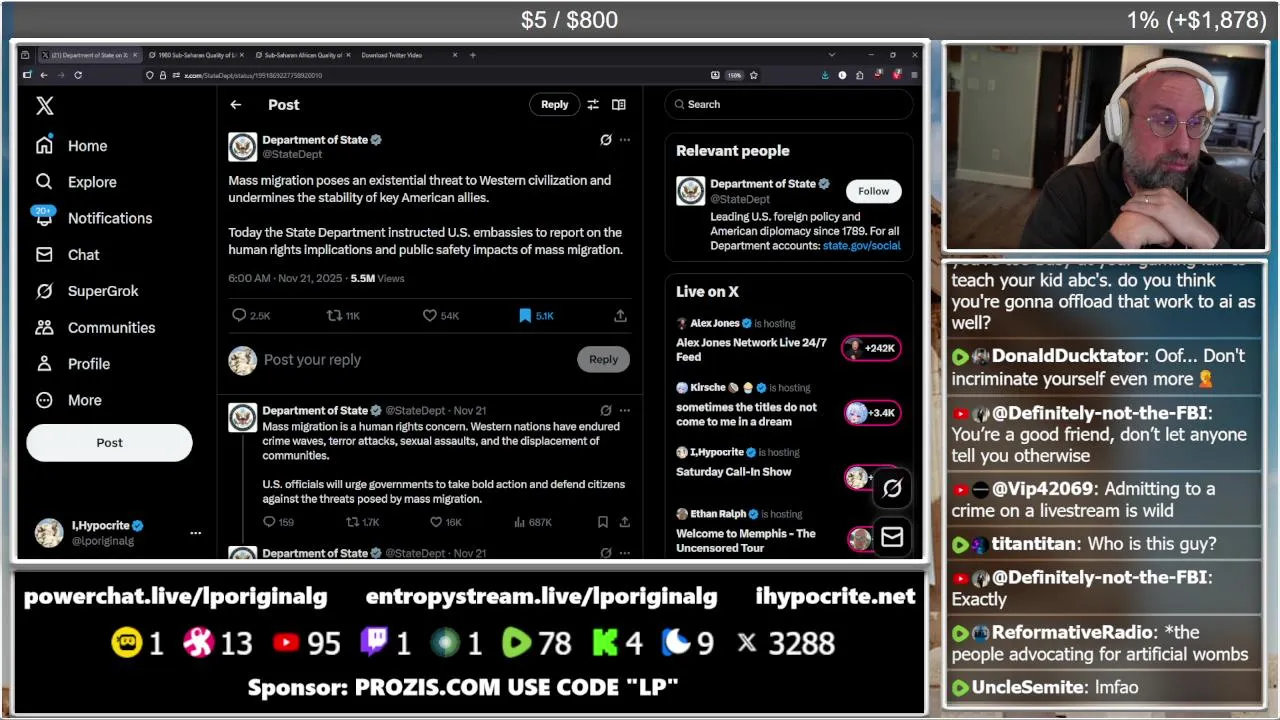Open more options on main post

(625, 140)
